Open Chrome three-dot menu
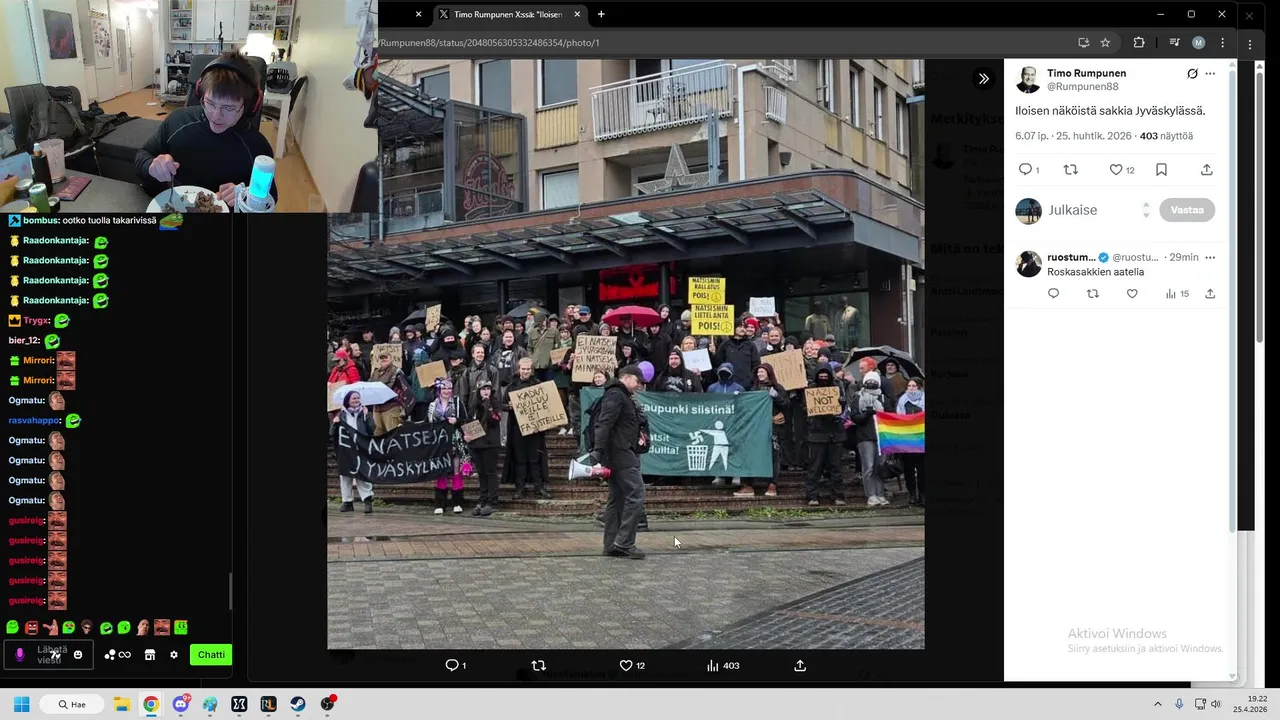 [x=1222, y=43]
